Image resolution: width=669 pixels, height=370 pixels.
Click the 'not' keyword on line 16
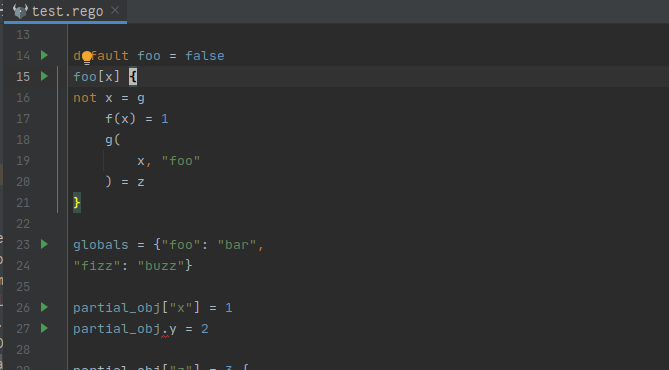pyautogui.click(x=85, y=98)
